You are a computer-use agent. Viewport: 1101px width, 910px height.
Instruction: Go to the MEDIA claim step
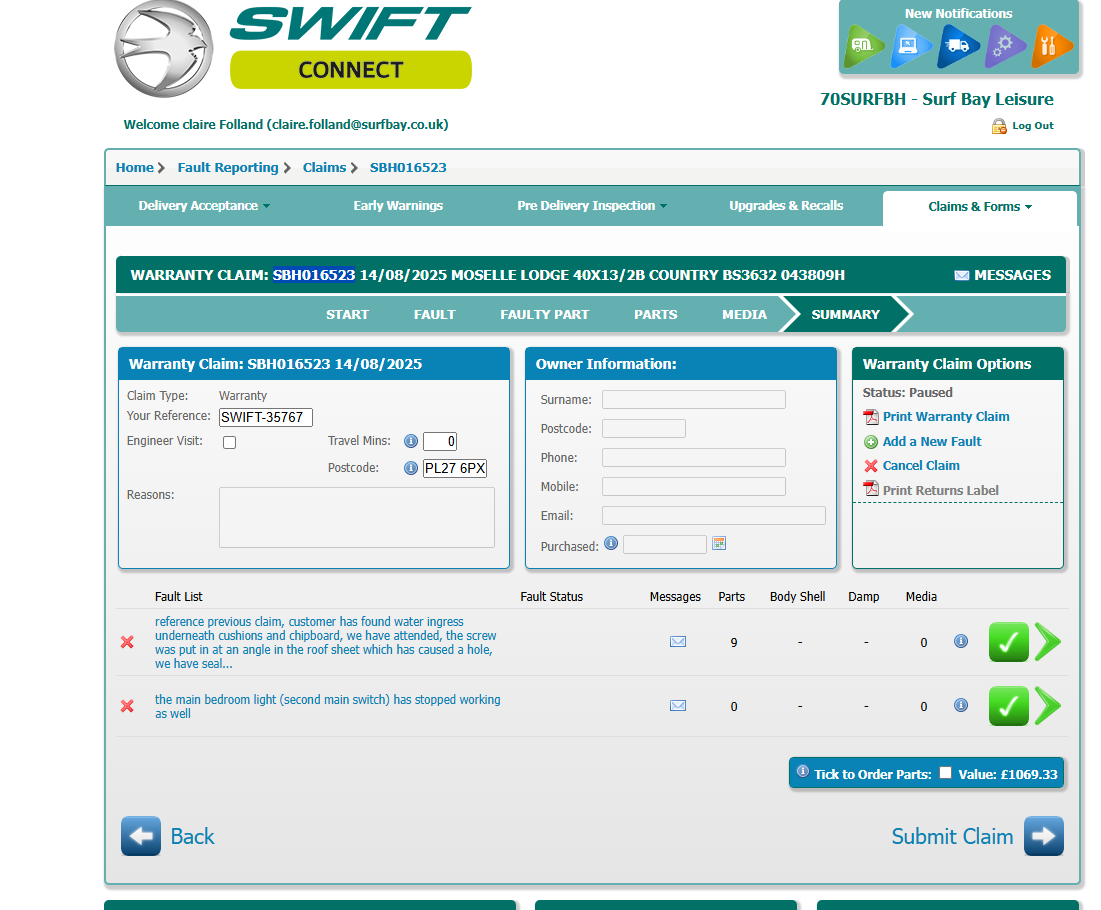[x=744, y=315]
